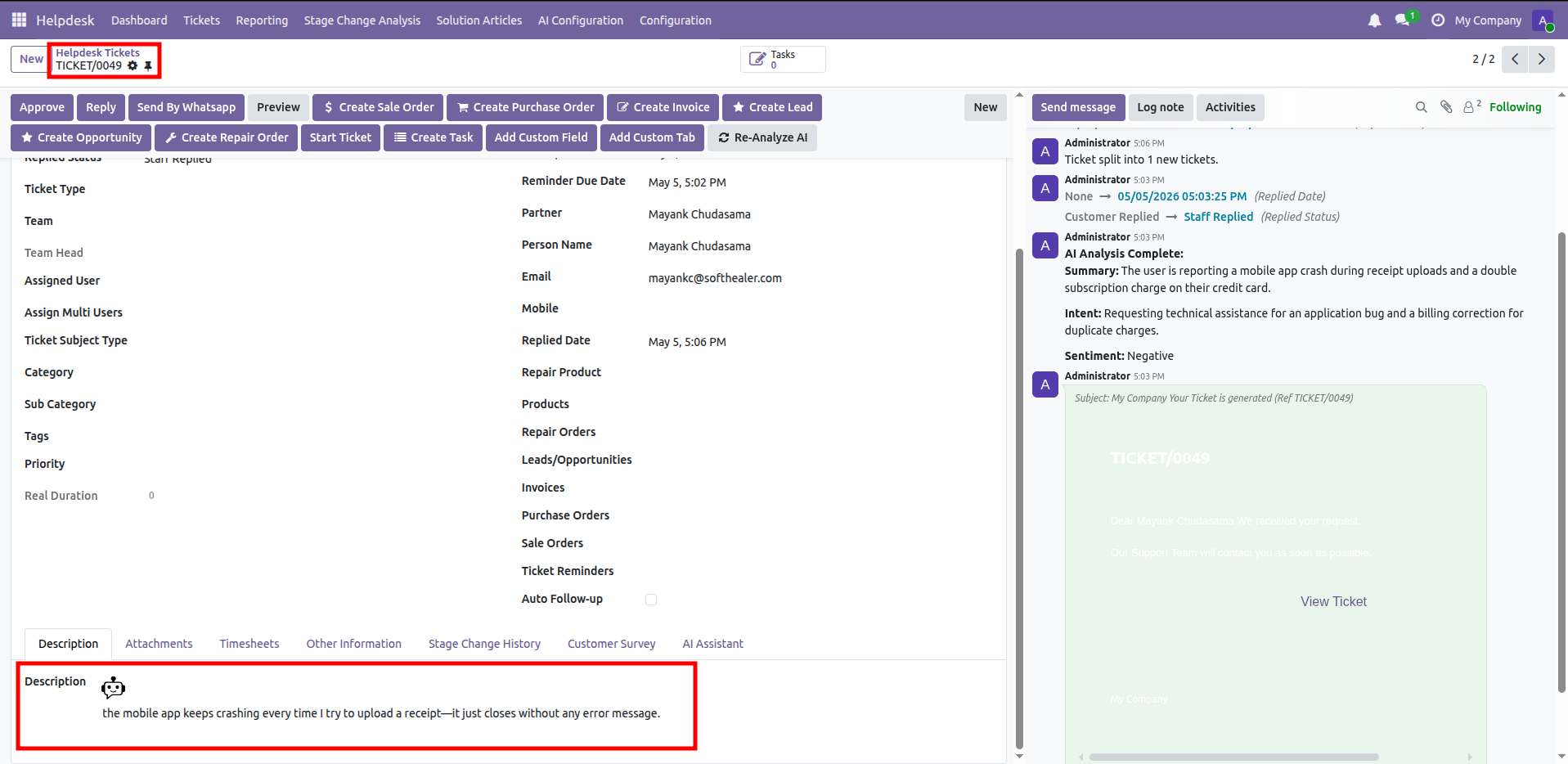Click Create Opportunity button
This screenshot has height=764, width=1568.
coord(81,137)
